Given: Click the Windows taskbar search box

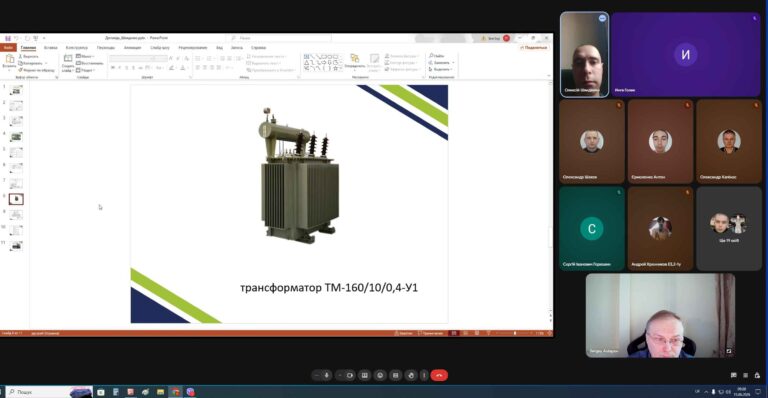Looking at the screenshot, I should (x=49, y=392).
